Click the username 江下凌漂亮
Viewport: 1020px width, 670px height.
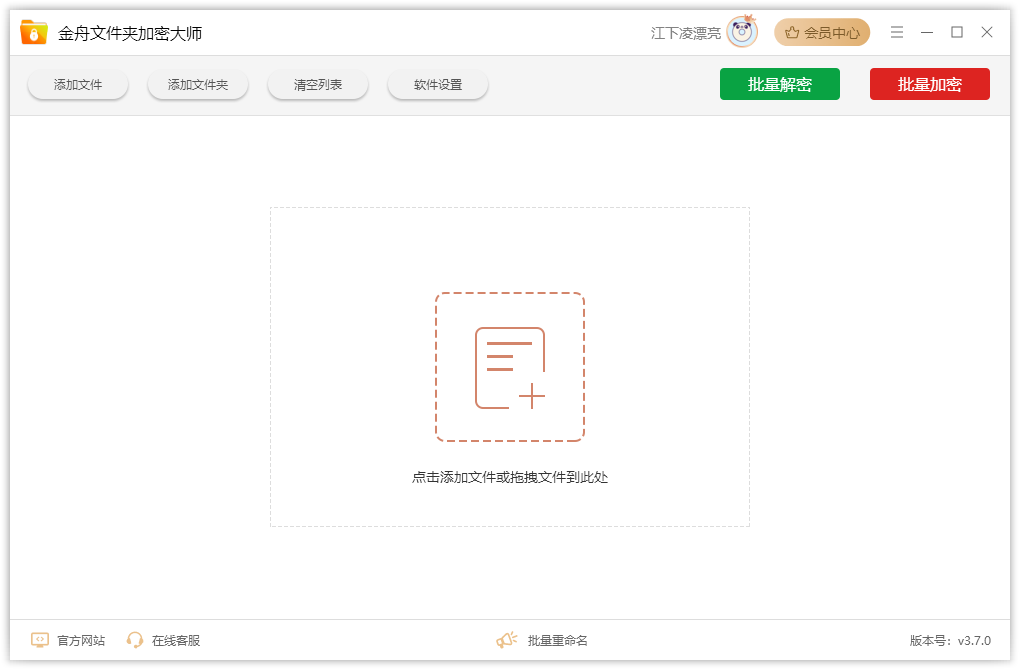click(x=686, y=33)
